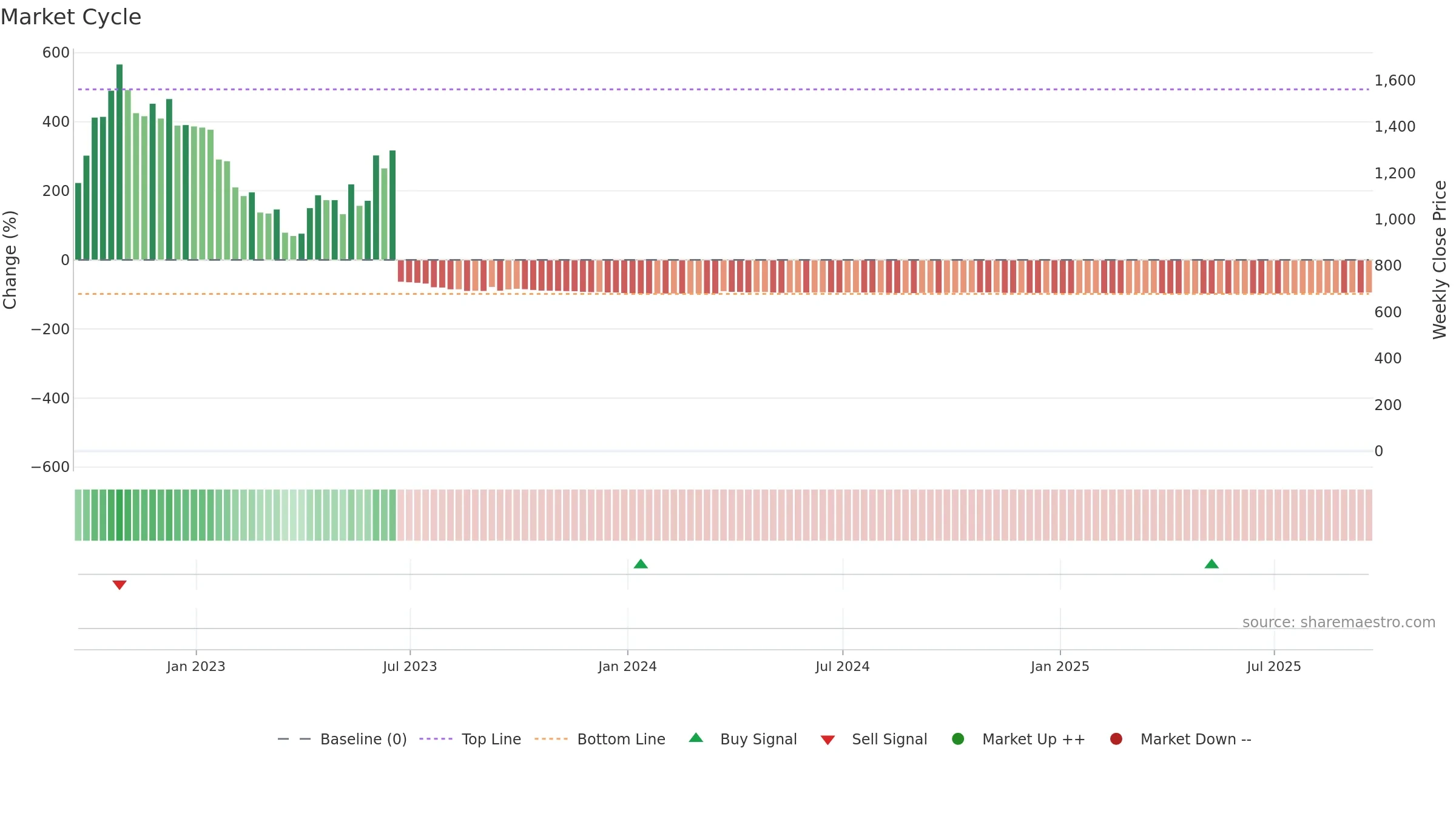Screen dimensions: 1456x819
Task: Click the Jul 2024 x-axis label
Action: 843,667
